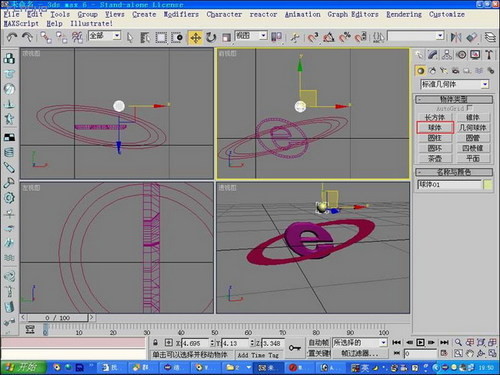The image size is (500, 375).
Task: Open the 全部 selection filter dropdown
Action: click(x=116, y=35)
